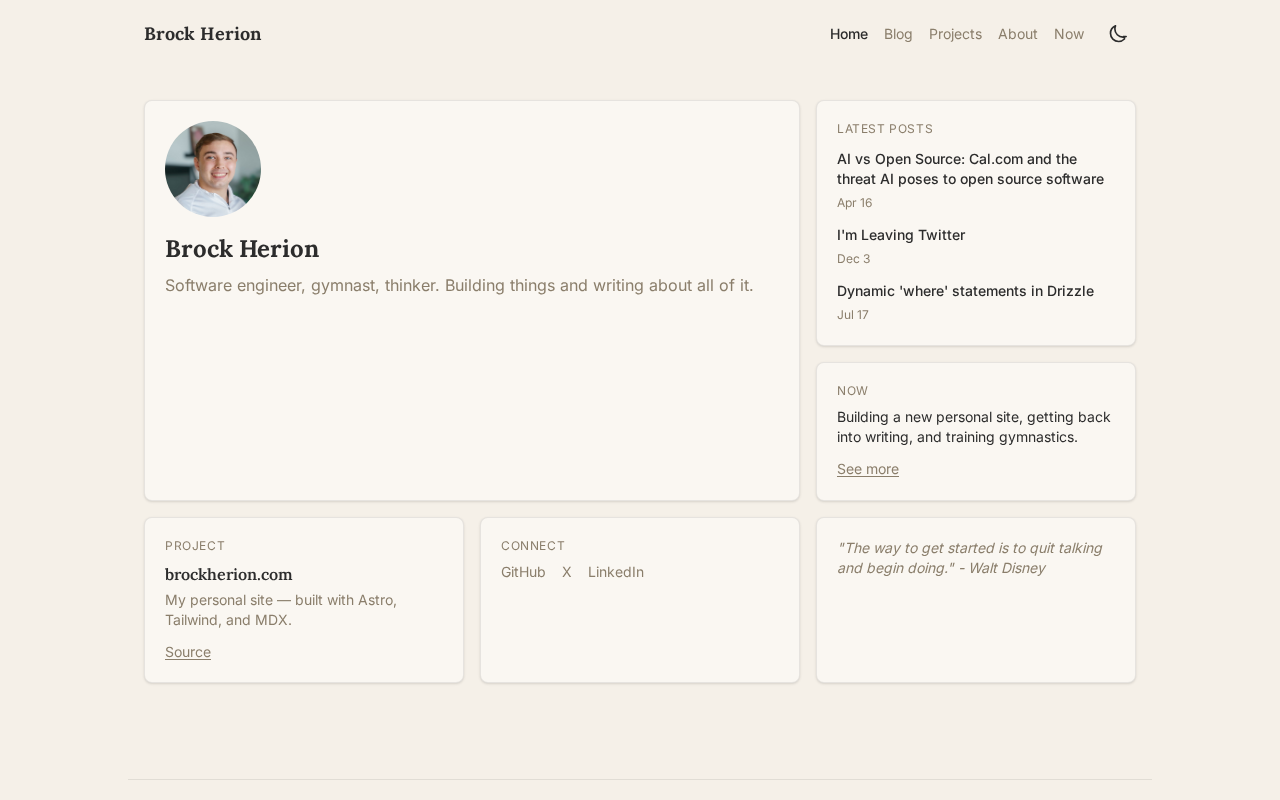Navigate to the About page
Viewport: 1280px width, 800px height.
pyautogui.click(x=1017, y=34)
